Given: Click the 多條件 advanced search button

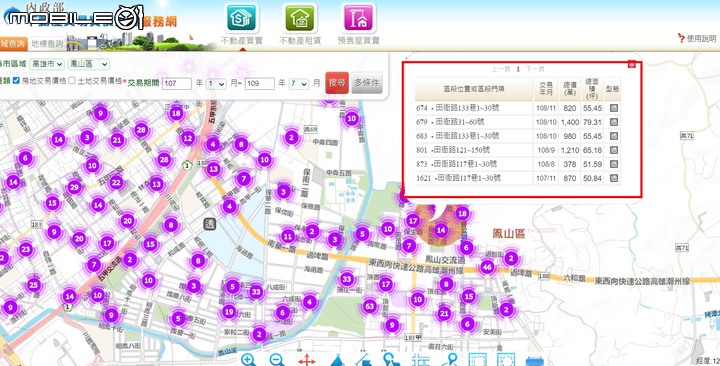Looking at the screenshot, I should click(366, 83).
